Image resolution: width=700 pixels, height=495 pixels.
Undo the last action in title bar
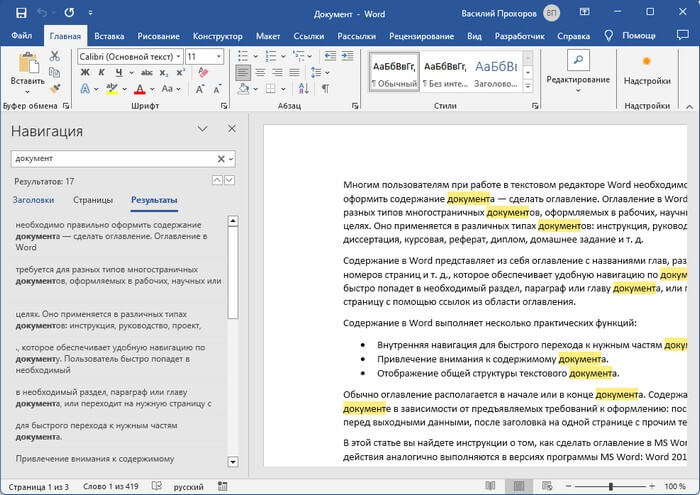tap(42, 13)
